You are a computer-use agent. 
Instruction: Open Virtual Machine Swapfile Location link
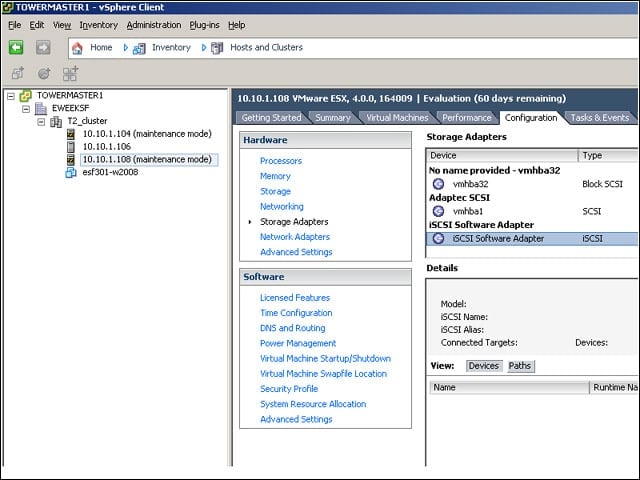323,374
